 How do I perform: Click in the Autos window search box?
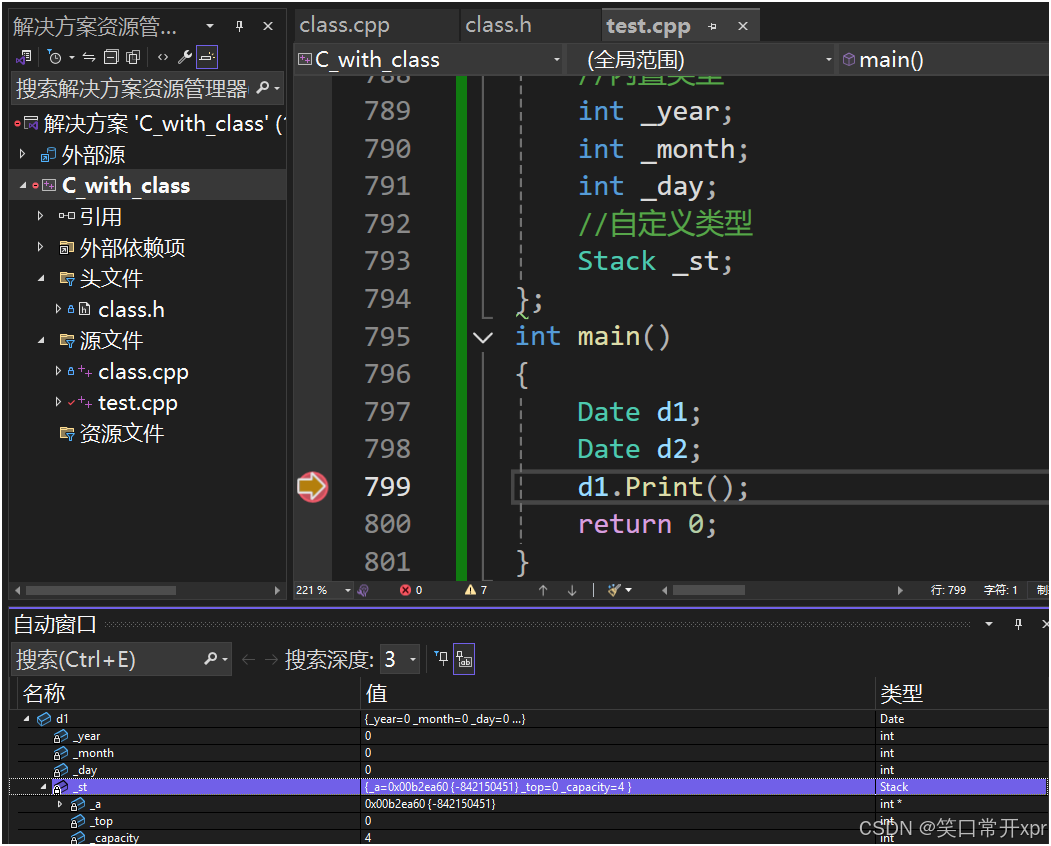[x=107, y=660]
